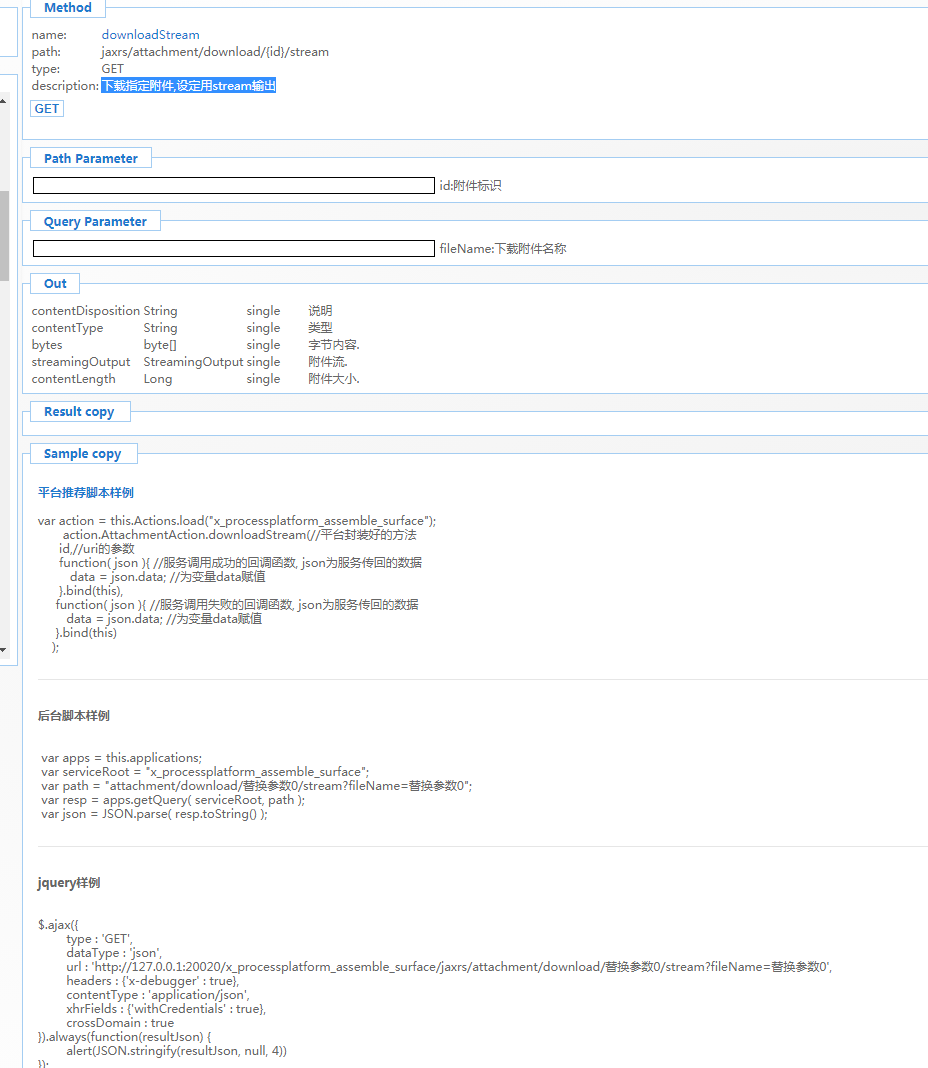This screenshot has width=928, height=1068.
Task: Click the GET request button
Action: point(47,109)
